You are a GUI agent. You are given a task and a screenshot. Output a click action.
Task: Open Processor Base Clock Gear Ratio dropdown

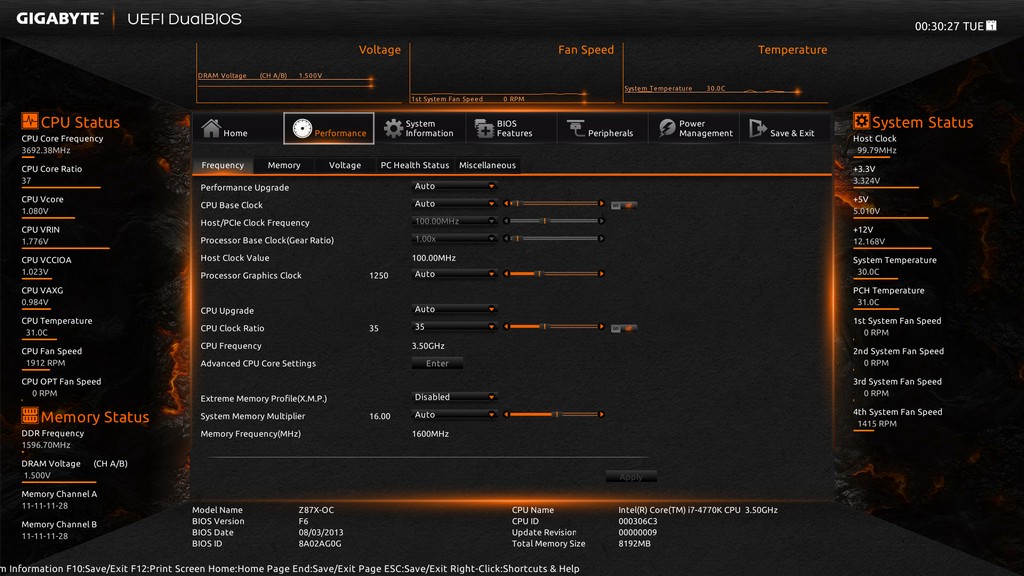click(x=455, y=238)
